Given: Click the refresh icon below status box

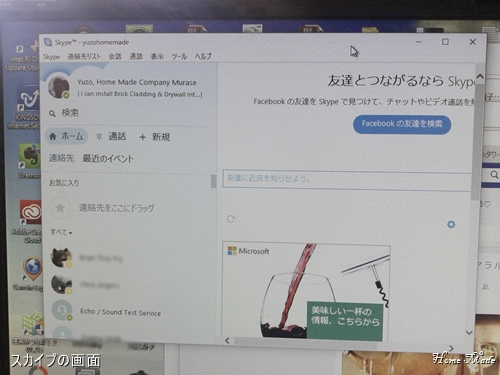Looking at the screenshot, I should [231, 219].
